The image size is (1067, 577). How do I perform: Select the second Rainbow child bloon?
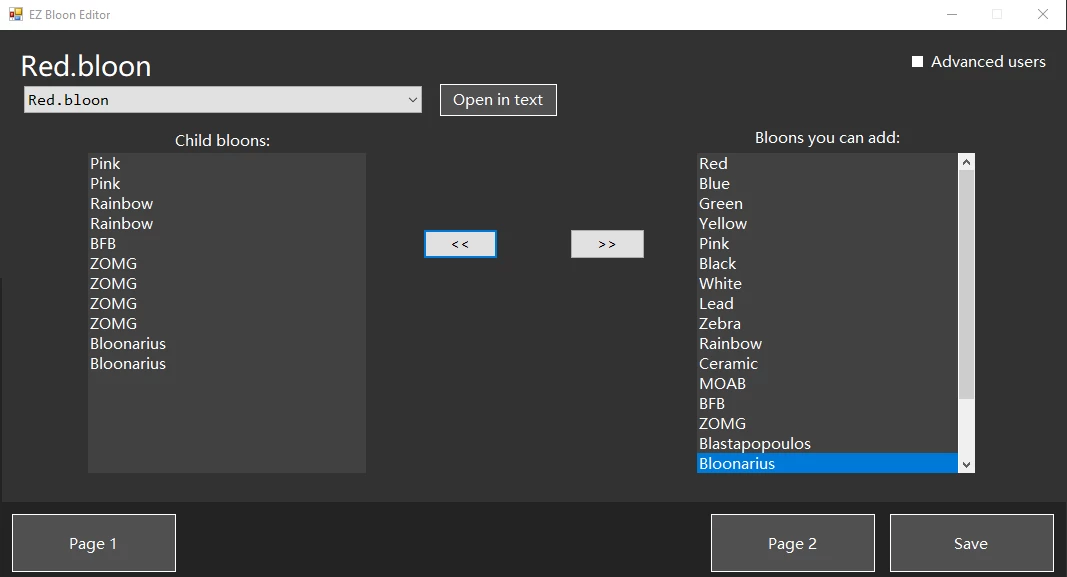point(227,223)
